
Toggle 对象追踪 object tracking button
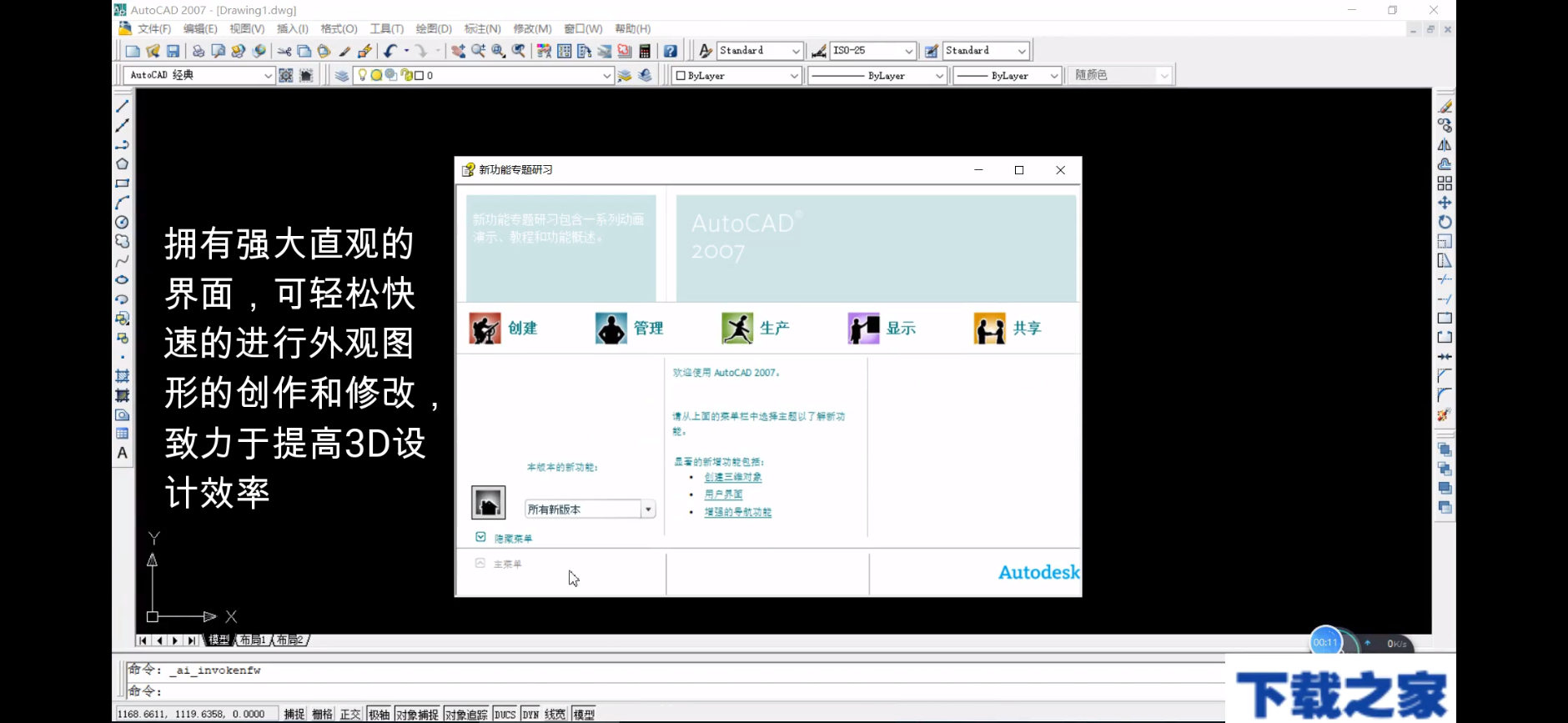click(466, 715)
